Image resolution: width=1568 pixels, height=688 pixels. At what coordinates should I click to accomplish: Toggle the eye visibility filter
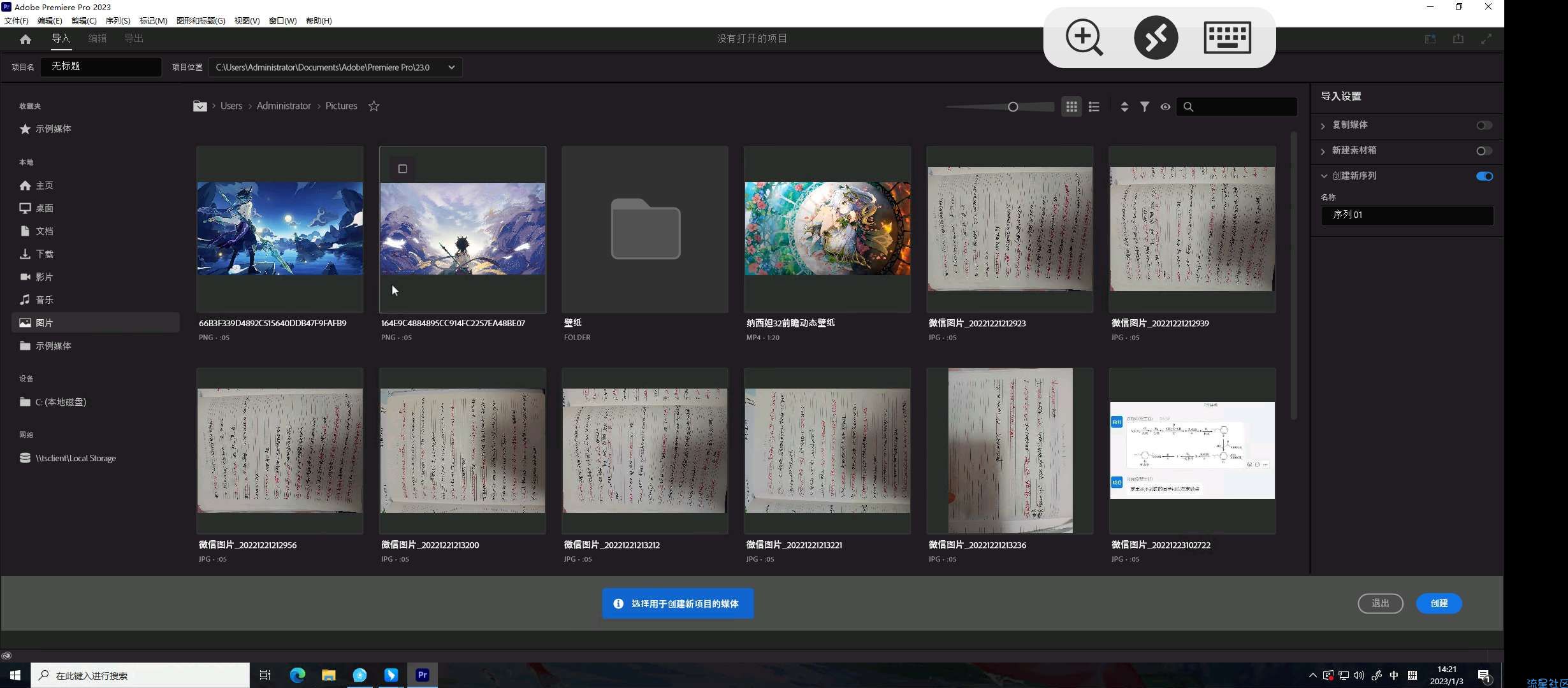(1165, 107)
